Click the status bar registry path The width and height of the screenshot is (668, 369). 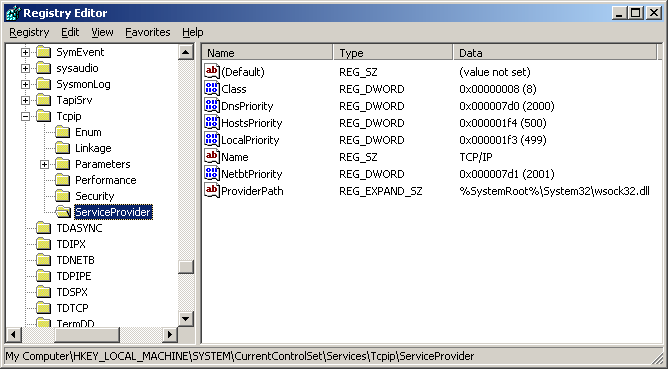point(239,356)
